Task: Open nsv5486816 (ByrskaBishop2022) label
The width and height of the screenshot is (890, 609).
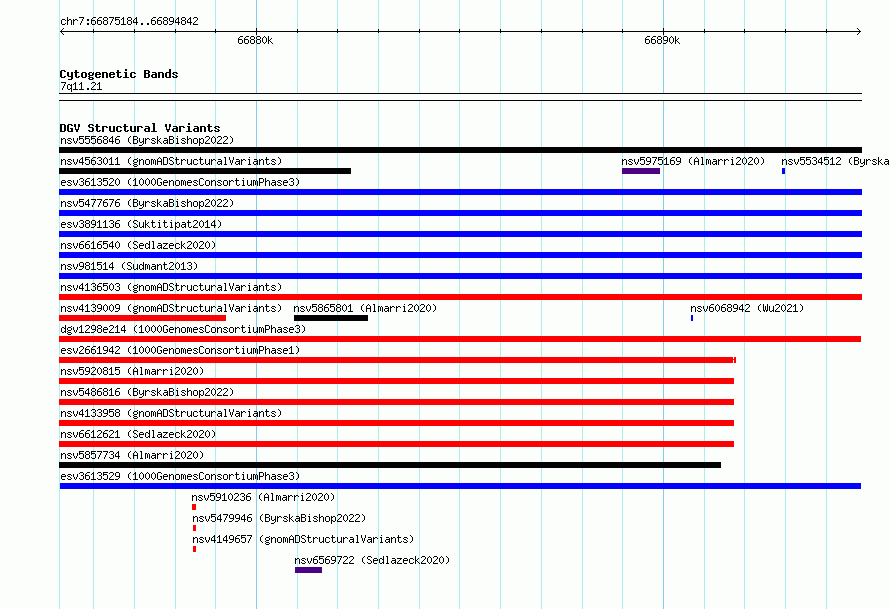Action: [147, 392]
